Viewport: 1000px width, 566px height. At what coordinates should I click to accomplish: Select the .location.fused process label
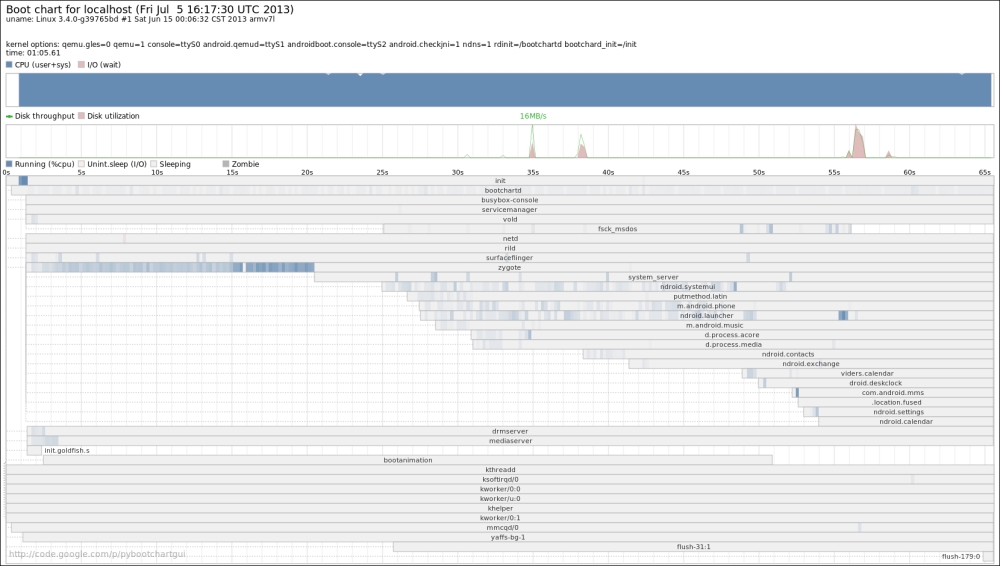[x=896, y=402]
